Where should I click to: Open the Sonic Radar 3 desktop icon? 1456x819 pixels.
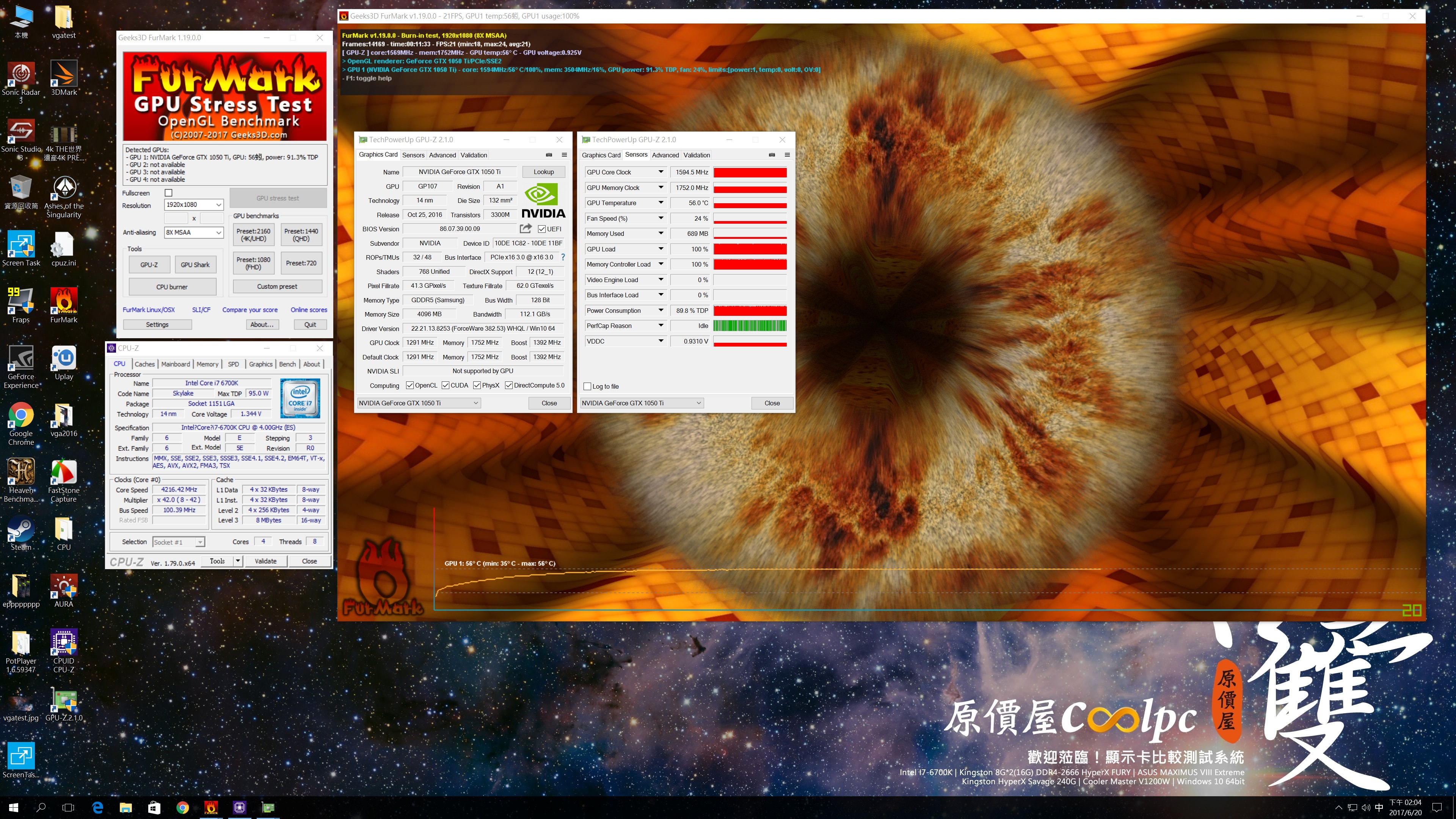pos(21,83)
